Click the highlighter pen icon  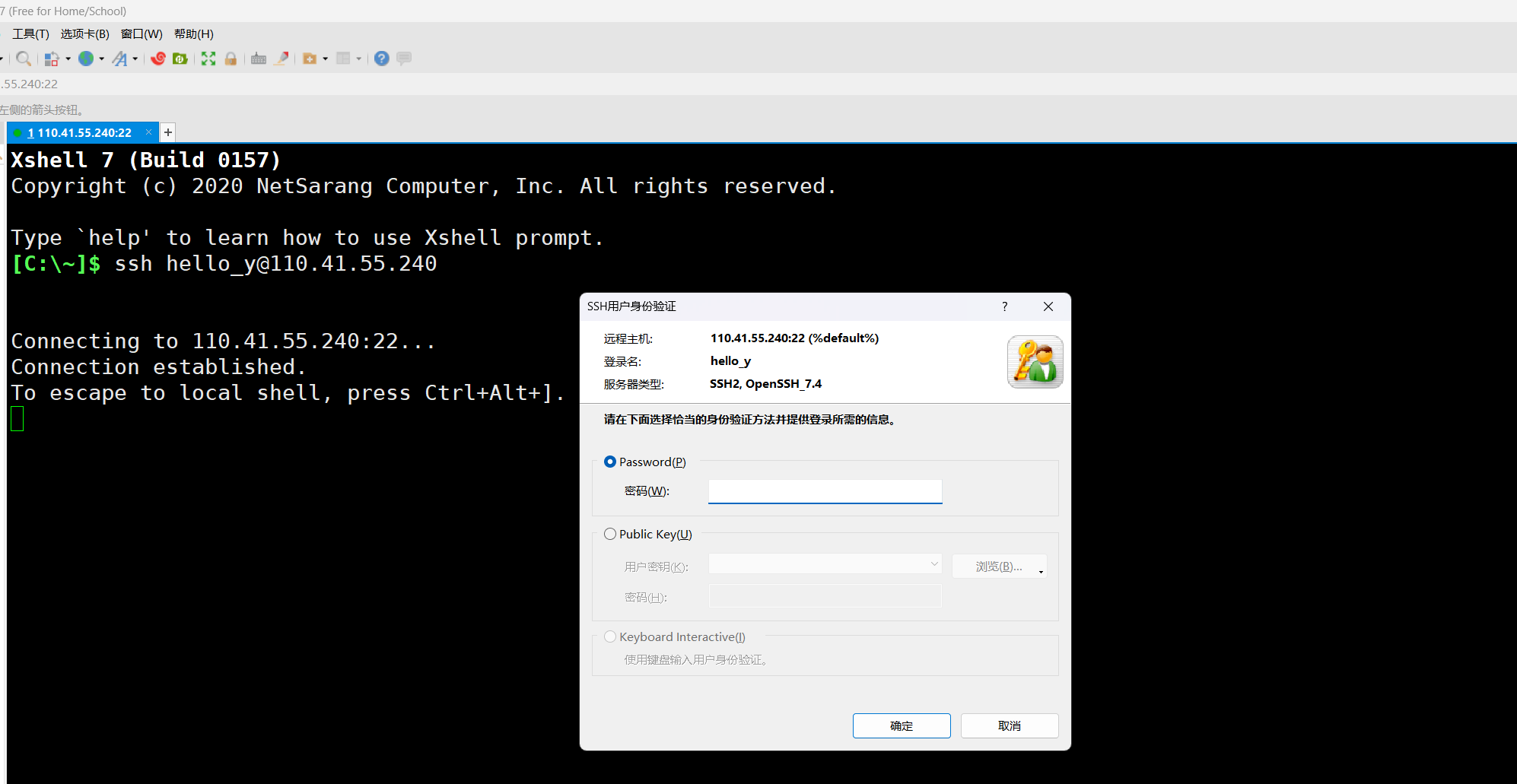point(281,59)
